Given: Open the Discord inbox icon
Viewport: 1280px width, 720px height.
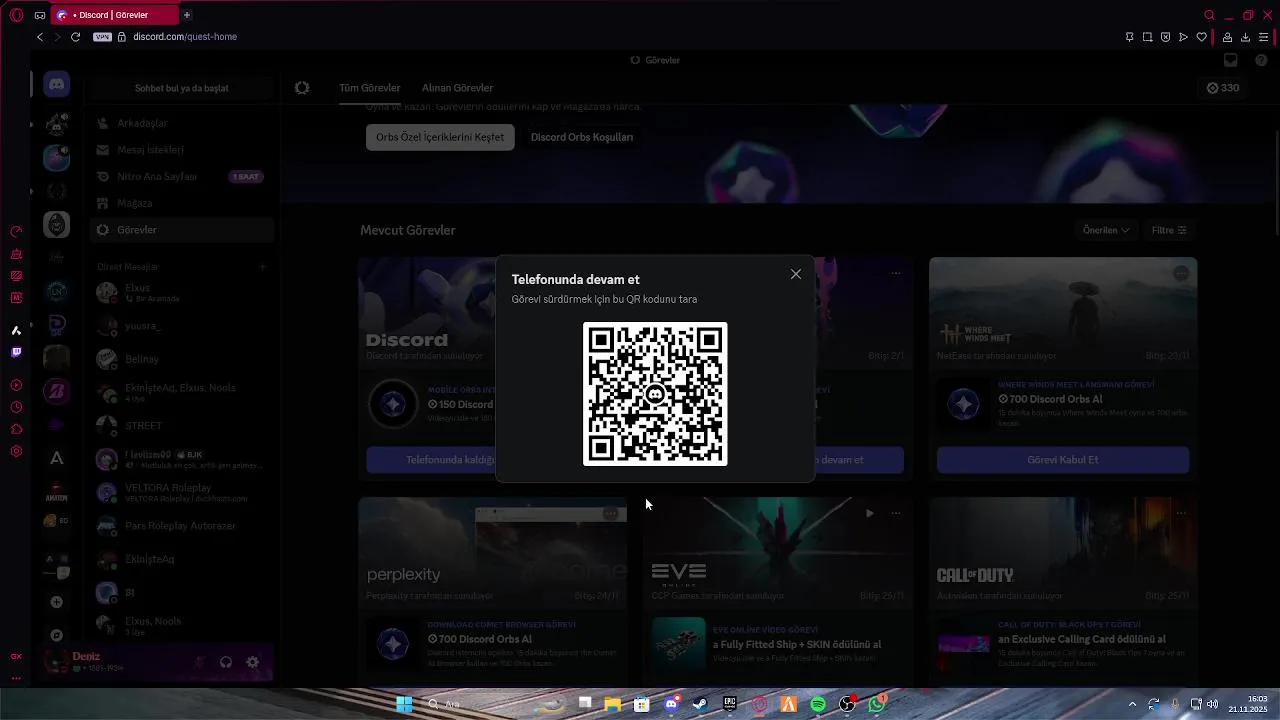Looking at the screenshot, I should pos(1231,60).
